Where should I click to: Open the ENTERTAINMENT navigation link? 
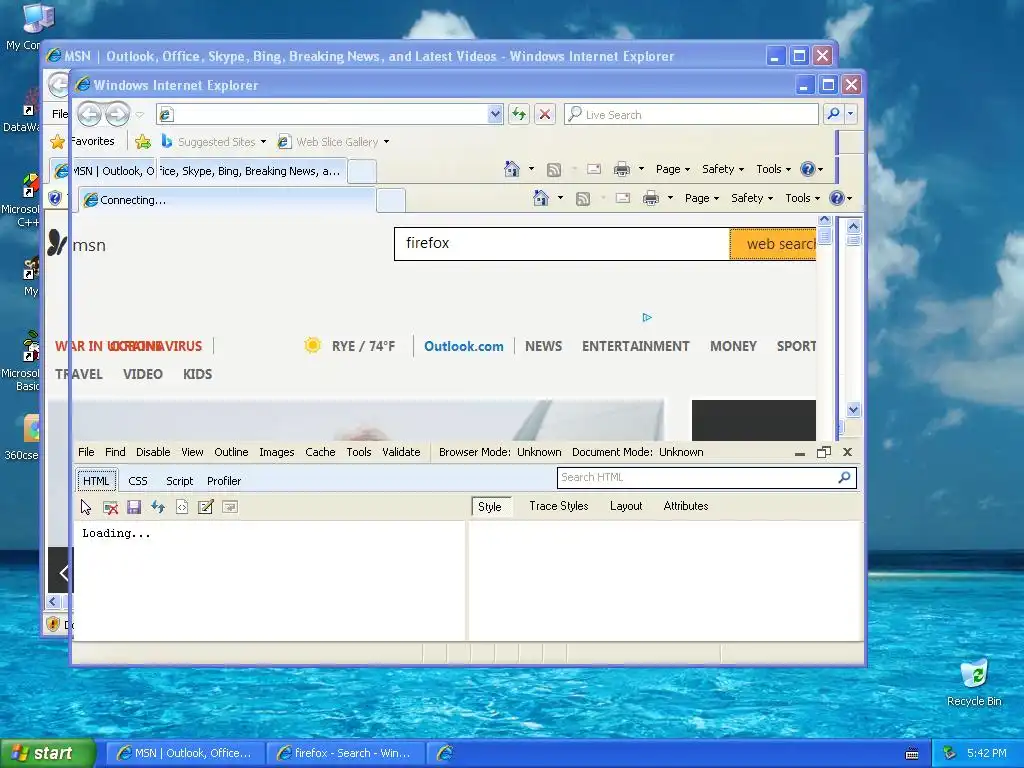click(635, 346)
